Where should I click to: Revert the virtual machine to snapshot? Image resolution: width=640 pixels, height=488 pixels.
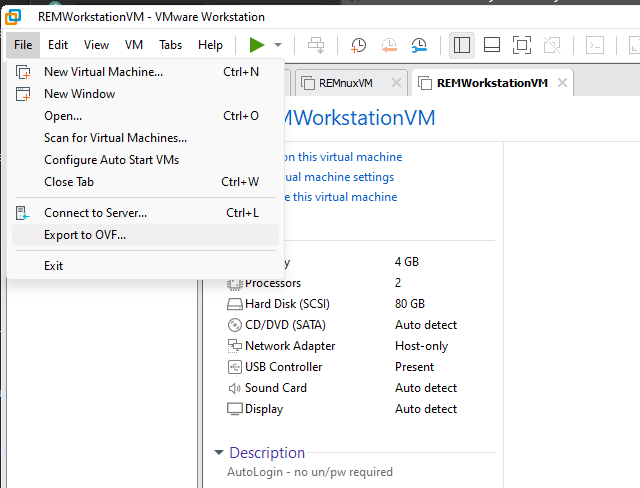pos(389,45)
